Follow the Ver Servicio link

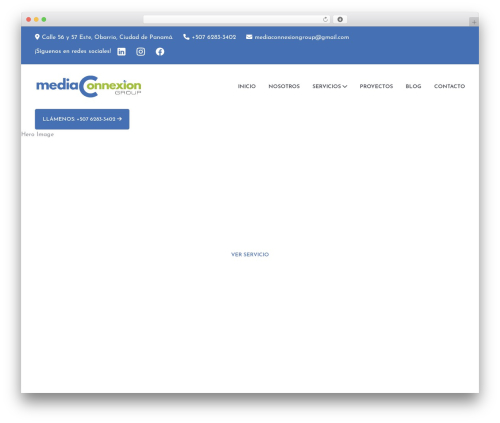point(250,255)
